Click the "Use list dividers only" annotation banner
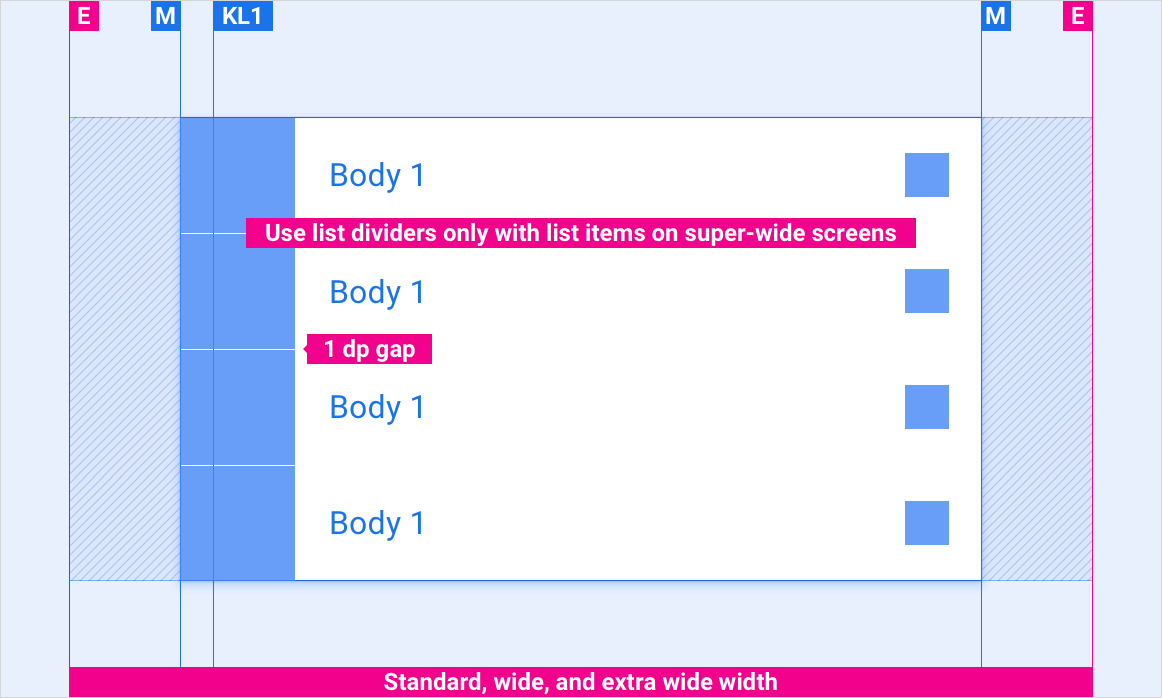Screen dimensions: 1162x698 coord(580,233)
